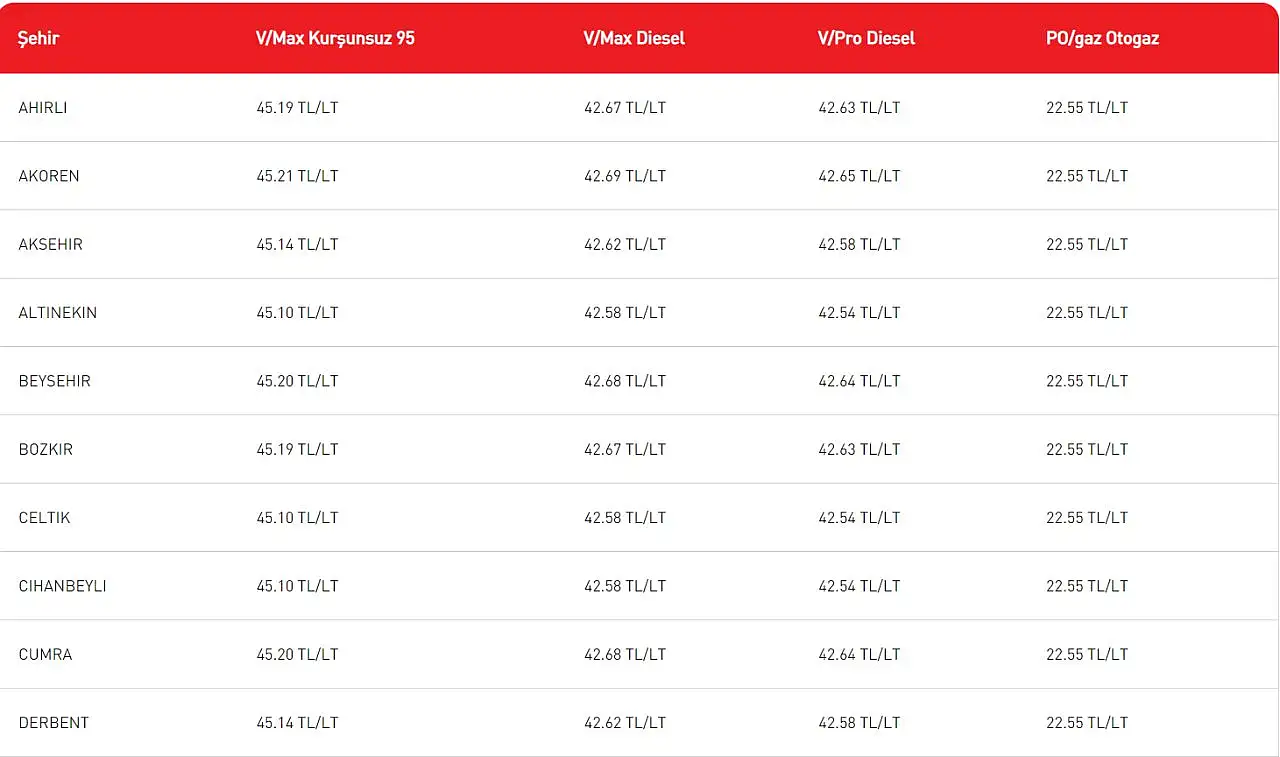Select ALTINEKIN in the city column
Screen dimensions: 1280x757
58,313
